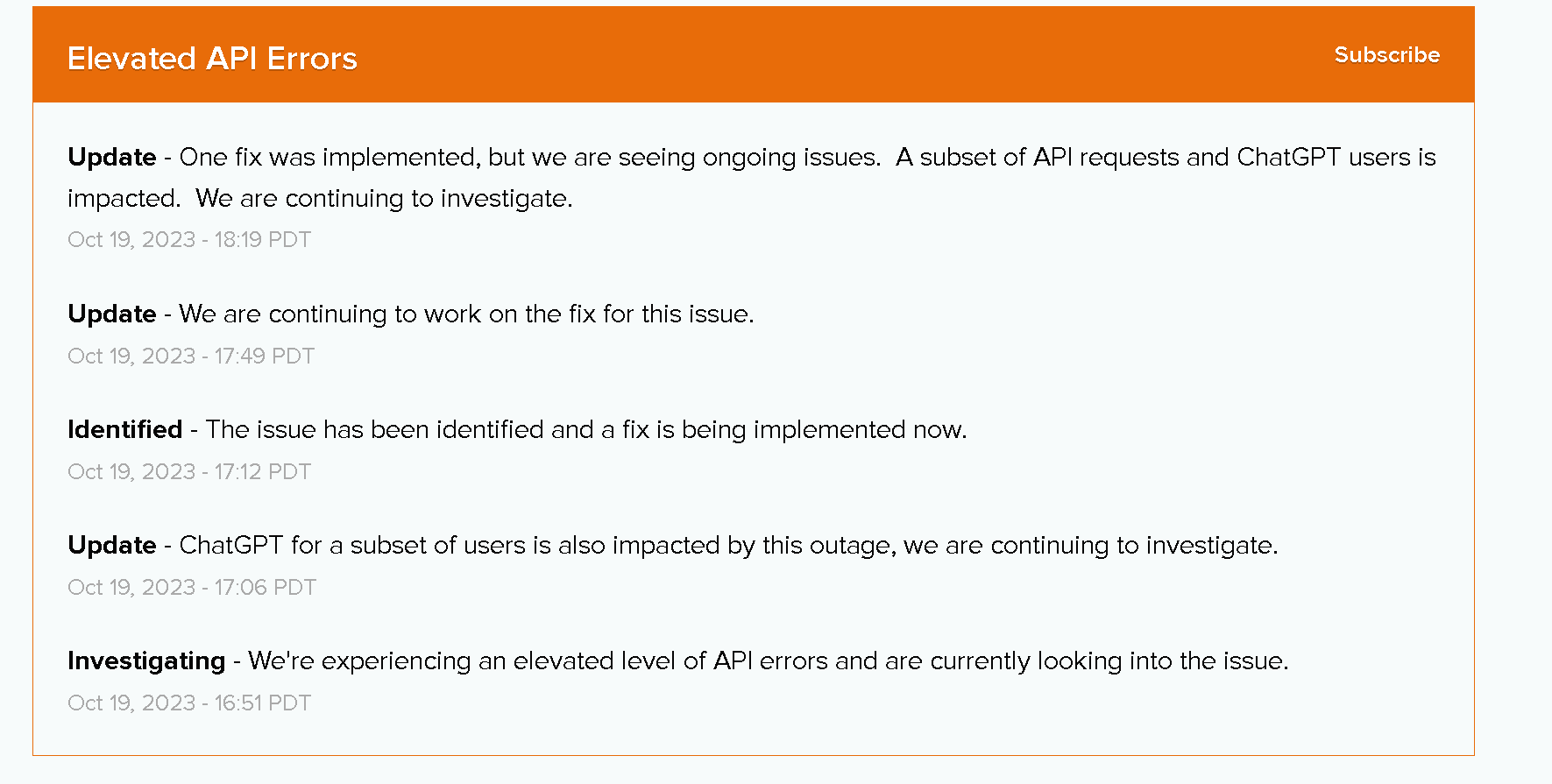Select the timestamp Oct 19, 2023 - 16:51 PDT
Image resolution: width=1552 pixels, height=784 pixels.
point(188,702)
